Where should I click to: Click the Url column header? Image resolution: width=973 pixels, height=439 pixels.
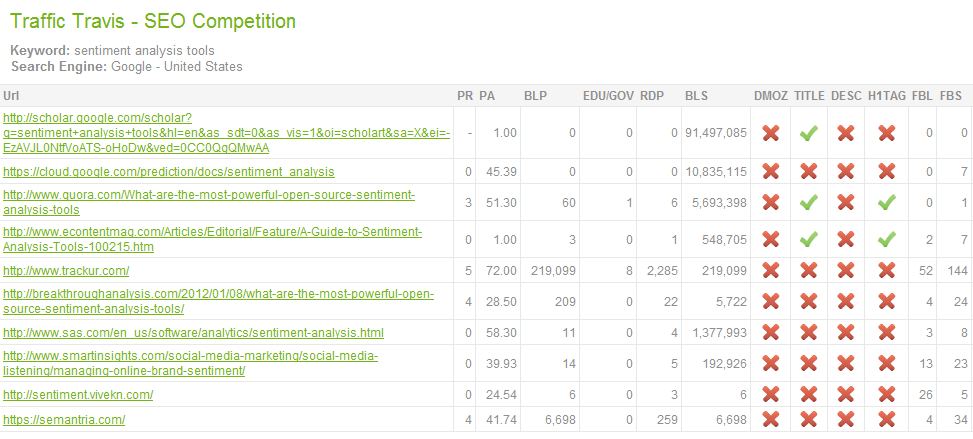[x=10, y=96]
